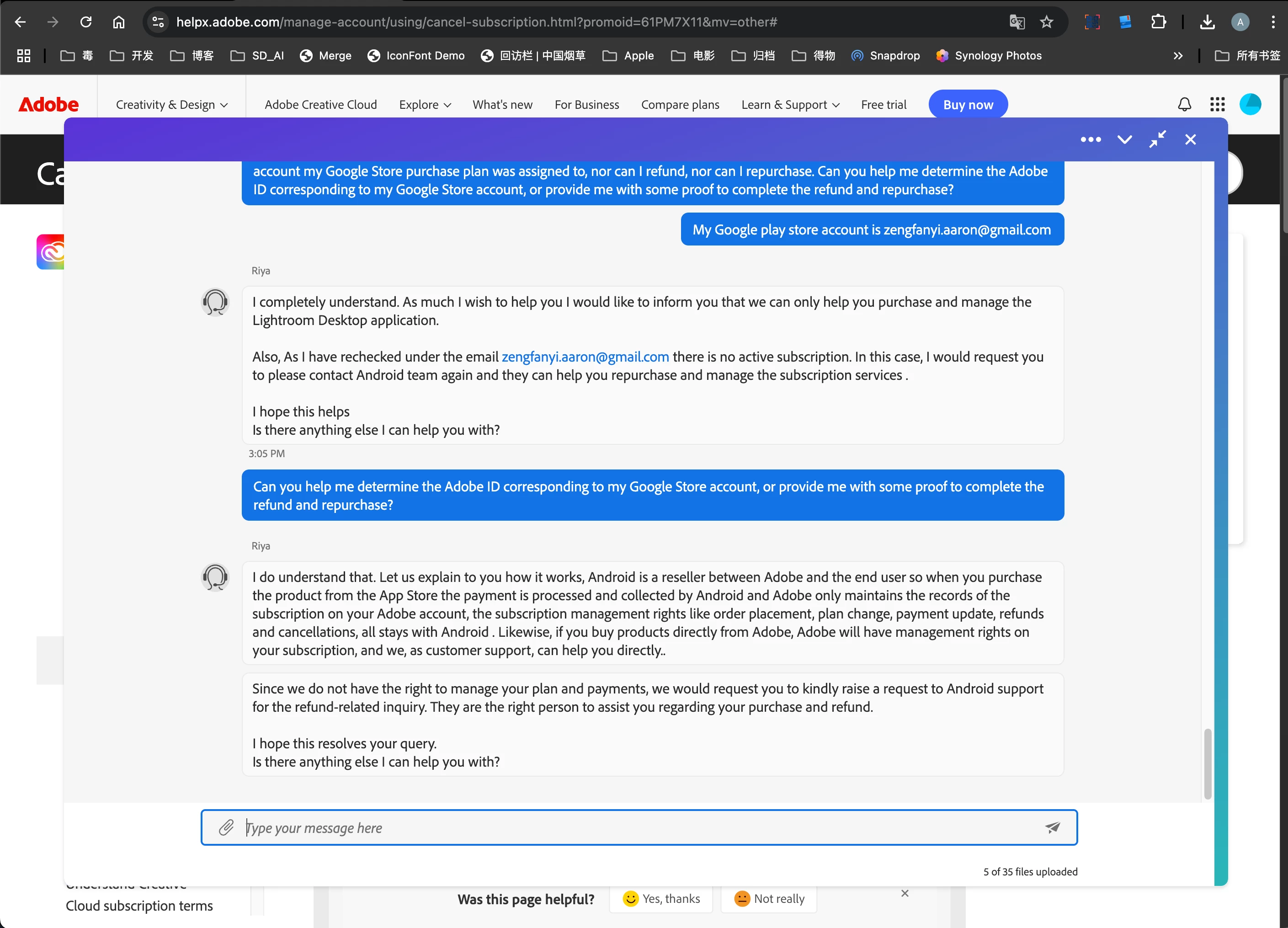The width and height of the screenshot is (1288, 928).
Task: Open Adobe apps grid launcher
Action: 1217,105
